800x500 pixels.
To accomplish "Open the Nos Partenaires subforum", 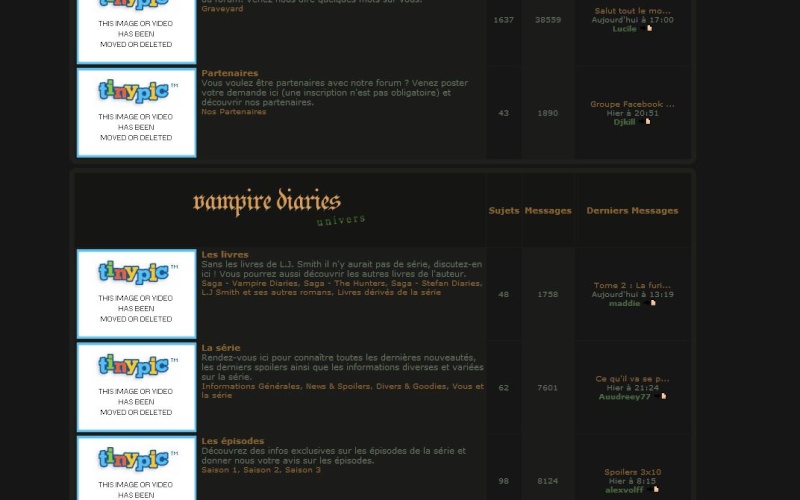I will coord(234,112).
